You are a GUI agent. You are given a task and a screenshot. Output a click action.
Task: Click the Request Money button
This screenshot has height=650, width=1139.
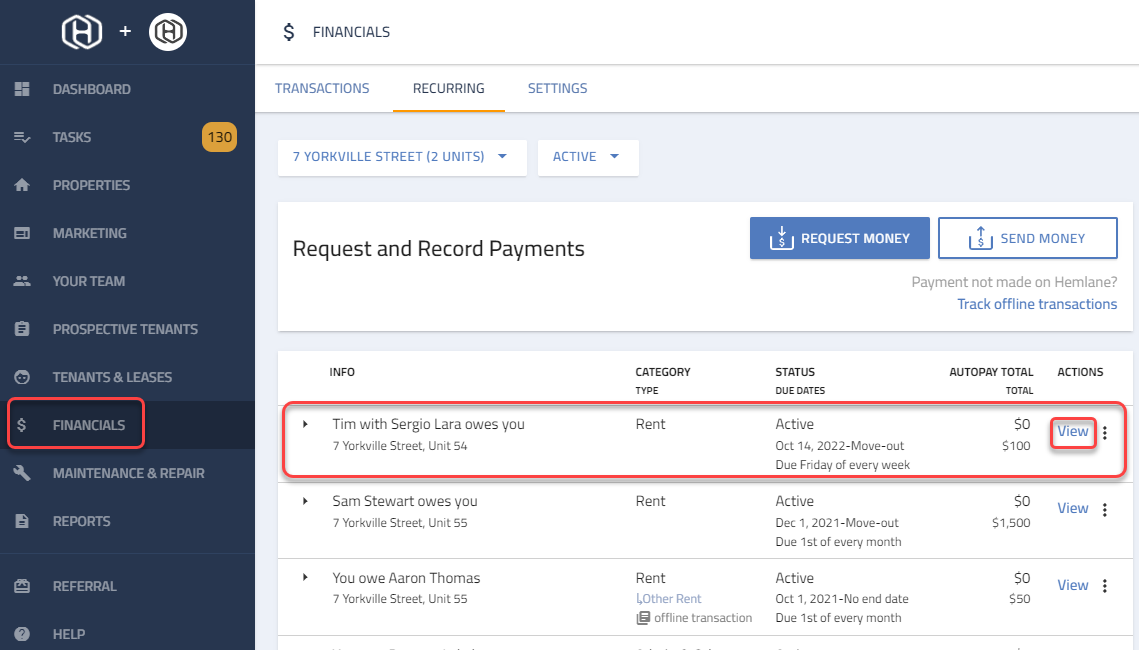(839, 239)
